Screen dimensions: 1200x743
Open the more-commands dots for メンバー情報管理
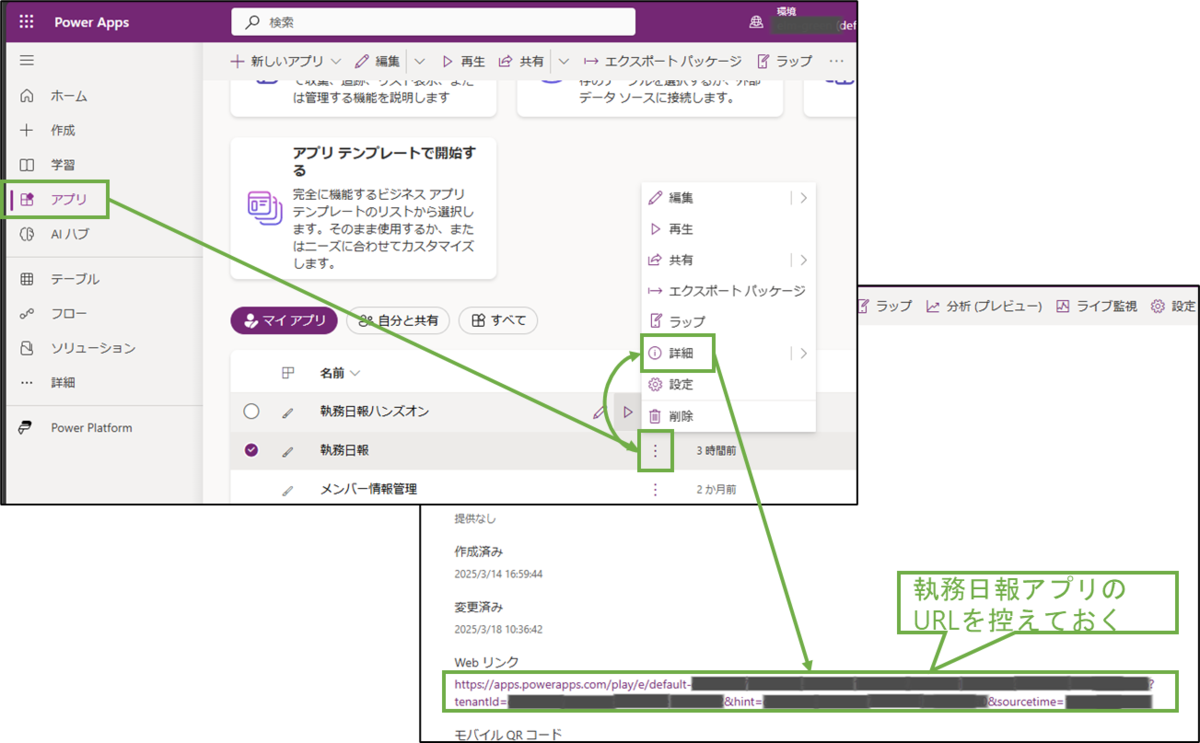[655, 489]
